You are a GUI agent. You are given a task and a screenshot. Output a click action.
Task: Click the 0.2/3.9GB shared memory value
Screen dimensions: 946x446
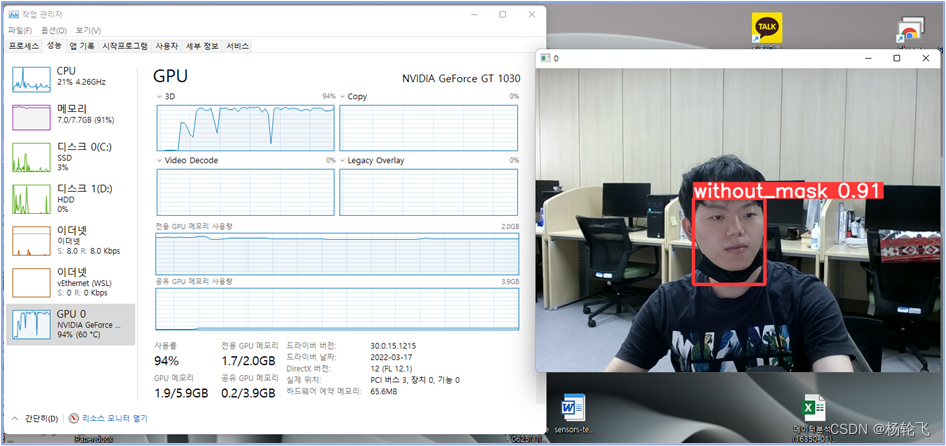coord(249,393)
